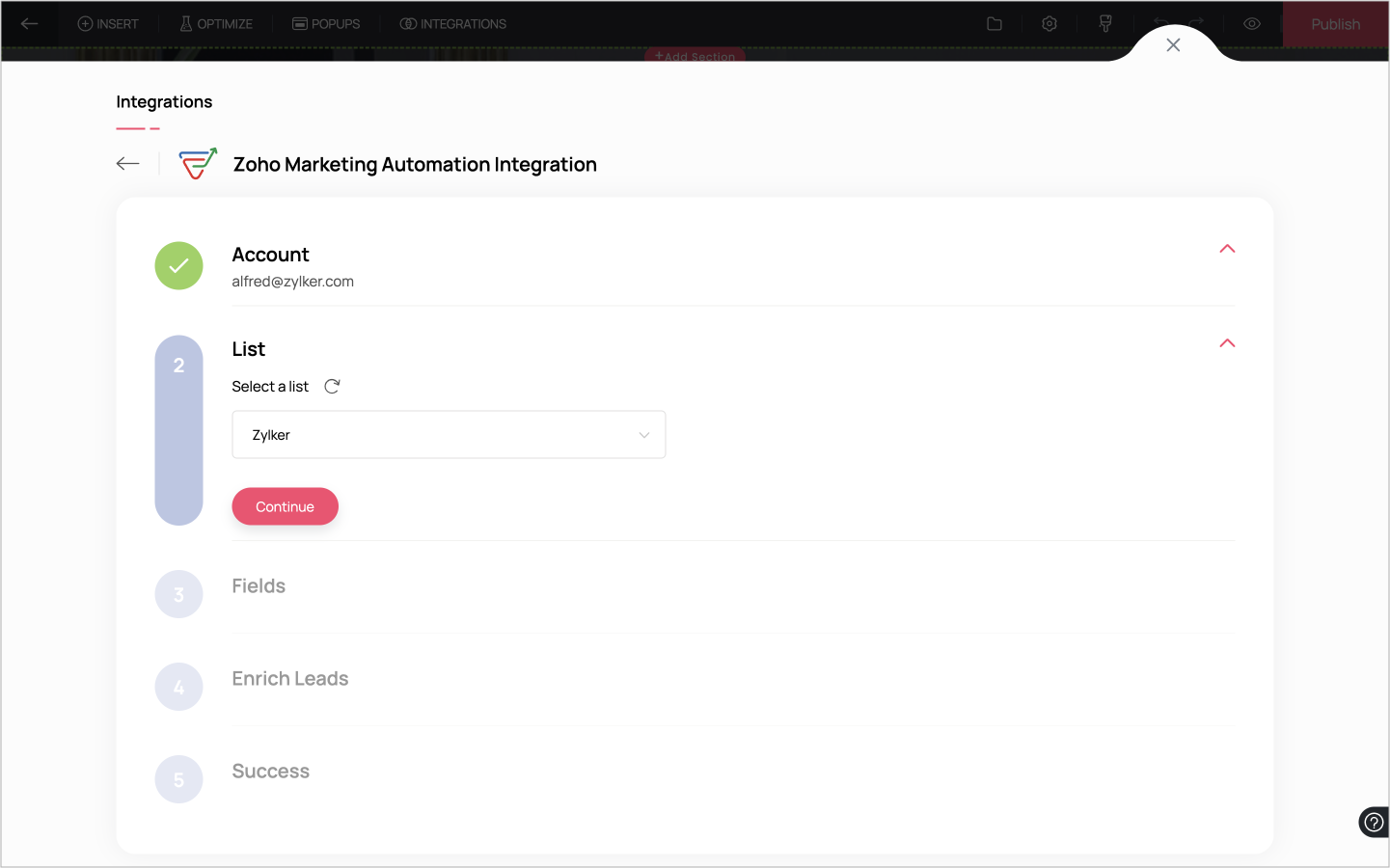
Task: Click the Publish button
Action: pyautogui.click(x=1335, y=24)
